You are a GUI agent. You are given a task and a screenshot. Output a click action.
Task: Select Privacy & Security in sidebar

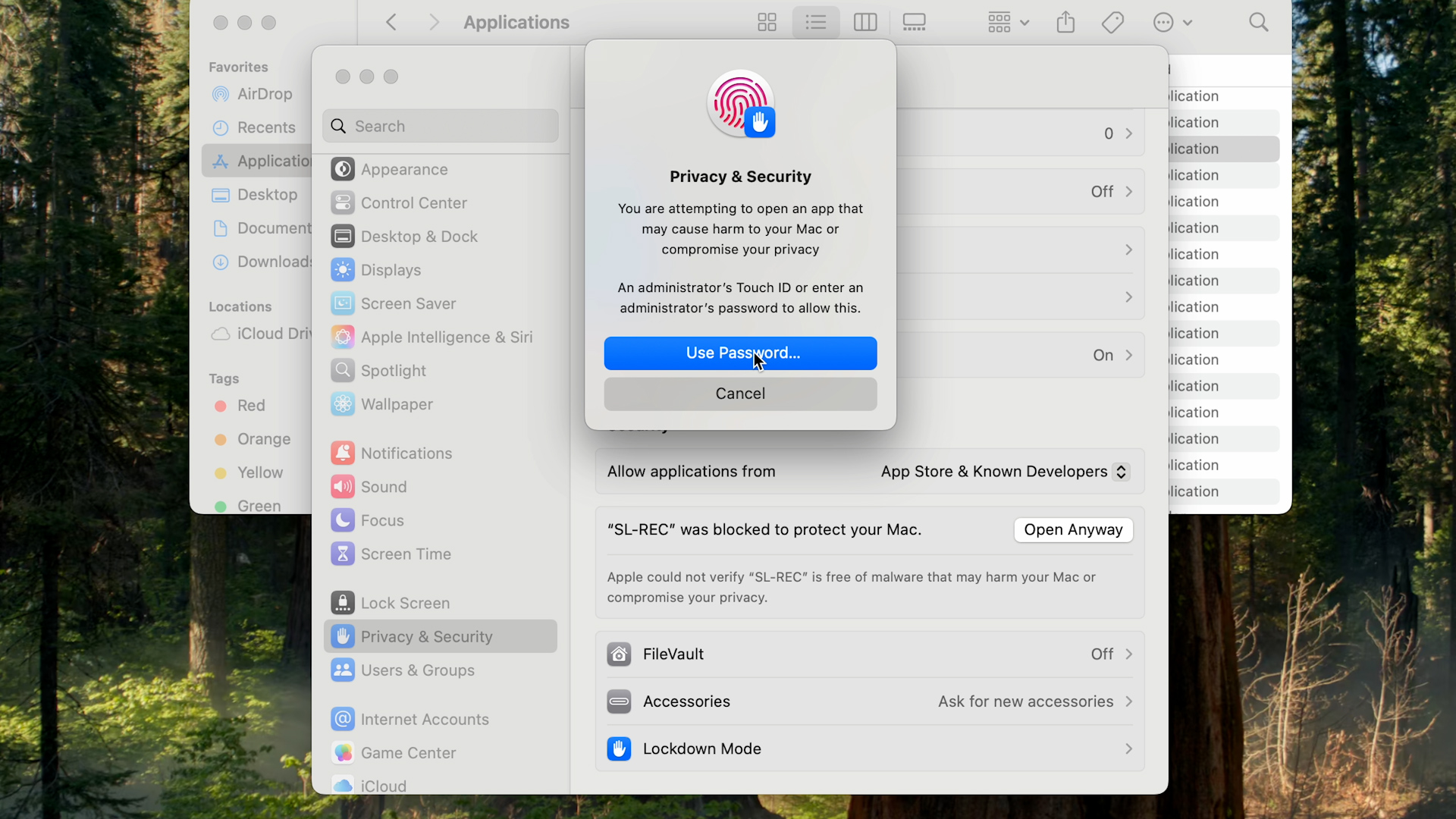441,637
